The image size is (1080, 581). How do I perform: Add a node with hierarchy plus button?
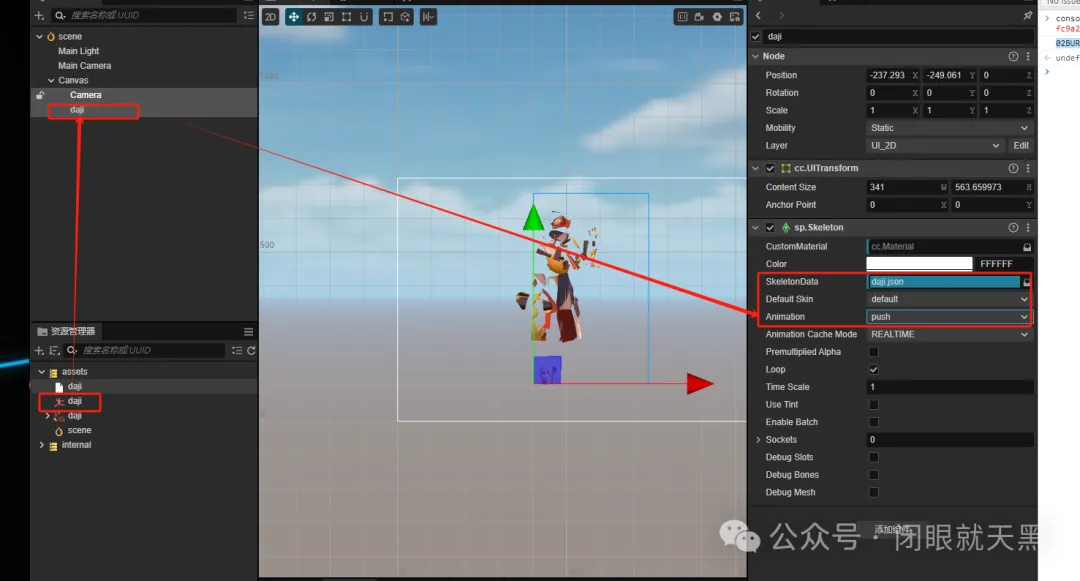click(x=39, y=15)
